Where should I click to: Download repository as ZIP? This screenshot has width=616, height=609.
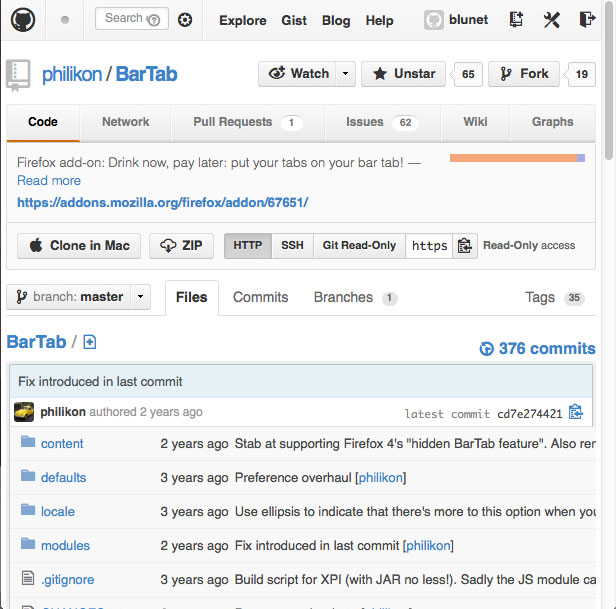(x=182, y=246)
